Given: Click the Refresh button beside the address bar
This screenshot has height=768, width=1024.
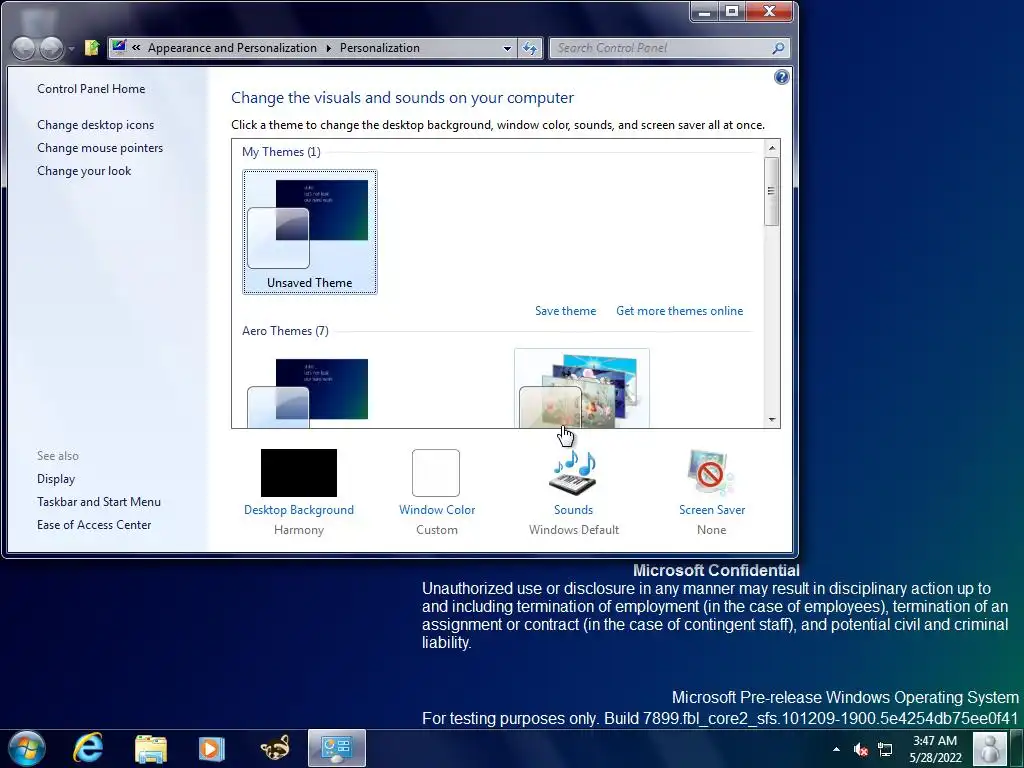Looking at the screenshot, I should tap(530, 48).
